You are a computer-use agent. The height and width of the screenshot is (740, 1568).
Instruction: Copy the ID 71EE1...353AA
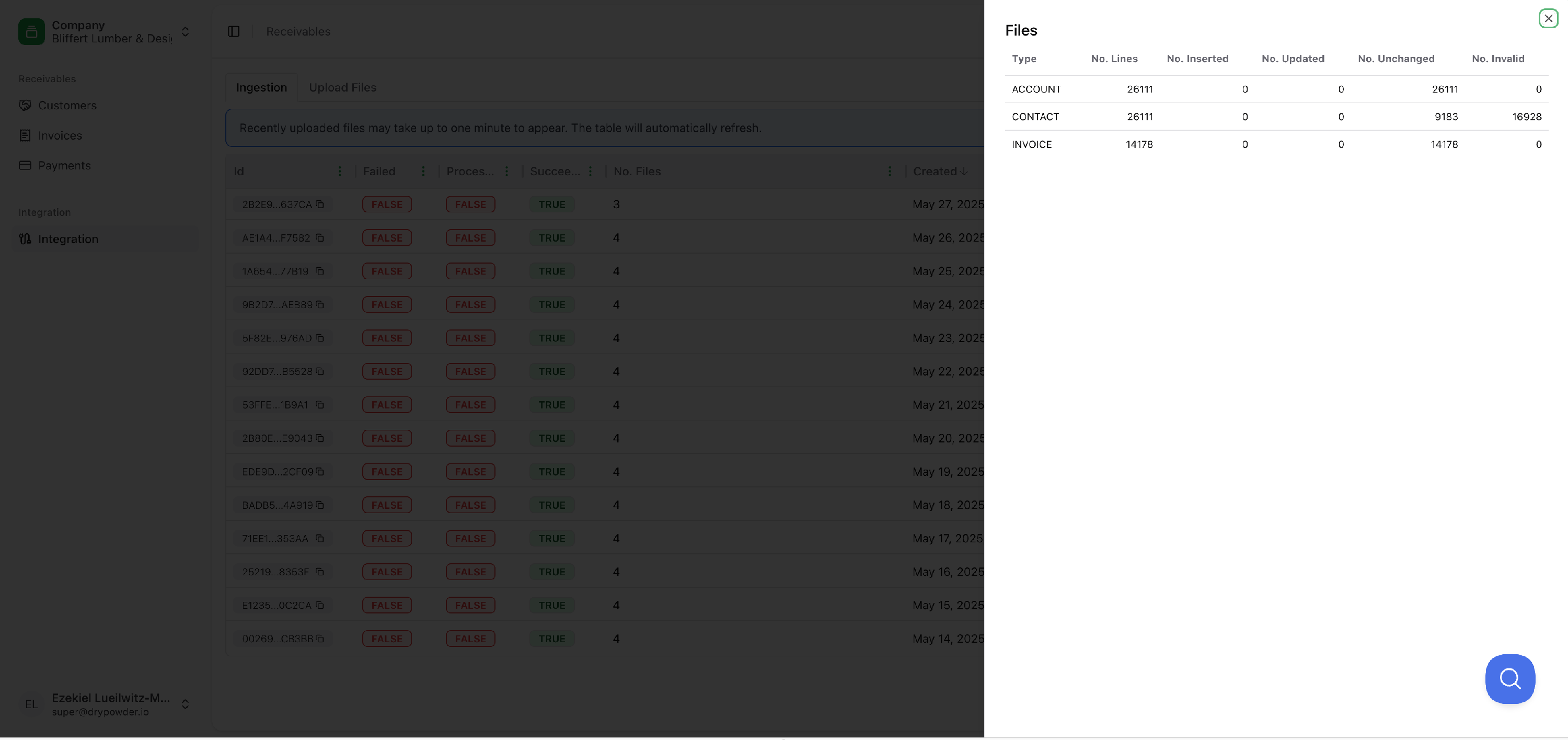(x=320, y=539)
